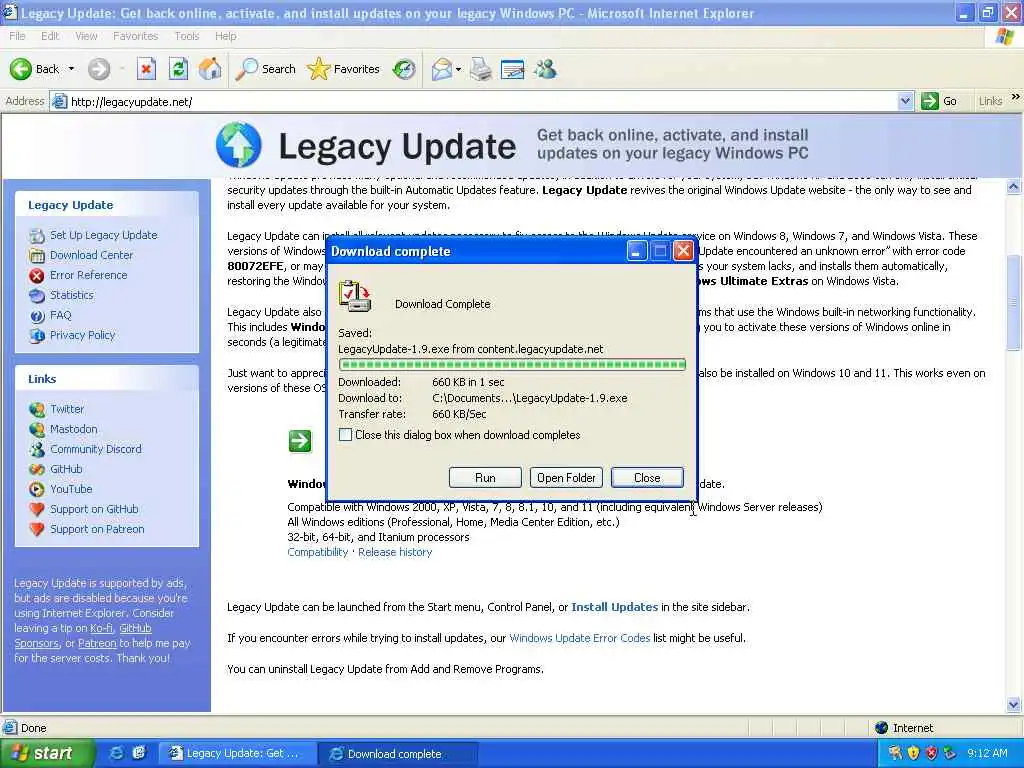This screenshot has height=768, width=1024.
Task: Open the Release history link
Action: click(x=395, y=552)
